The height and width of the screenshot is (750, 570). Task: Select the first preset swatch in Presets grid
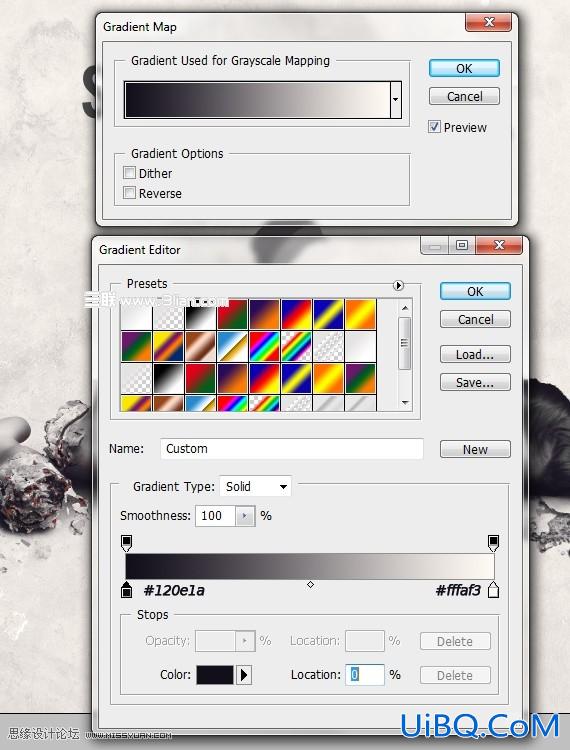(x=136, y=315)
